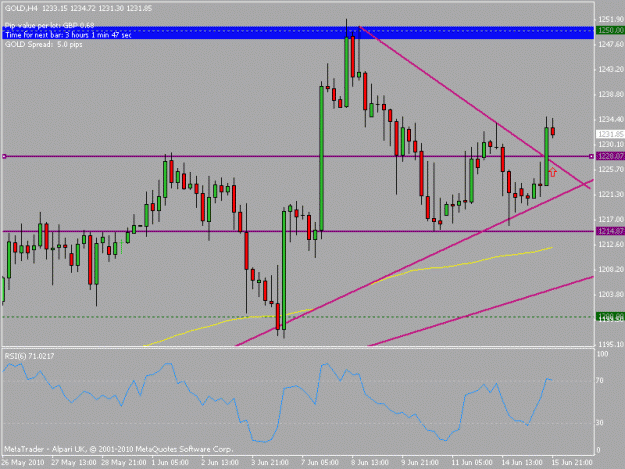Viewport: 625px width, 469px height.
Task: Select the green dashed horizontal line
Action: [298, 317]
